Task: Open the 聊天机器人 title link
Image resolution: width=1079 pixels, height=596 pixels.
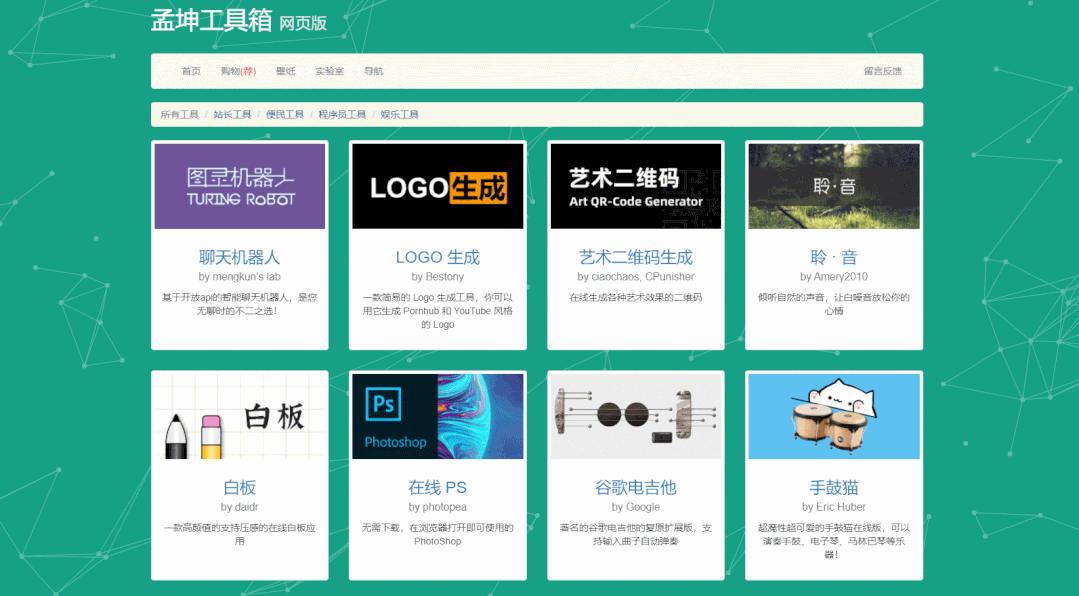Action: pos(239,256)
